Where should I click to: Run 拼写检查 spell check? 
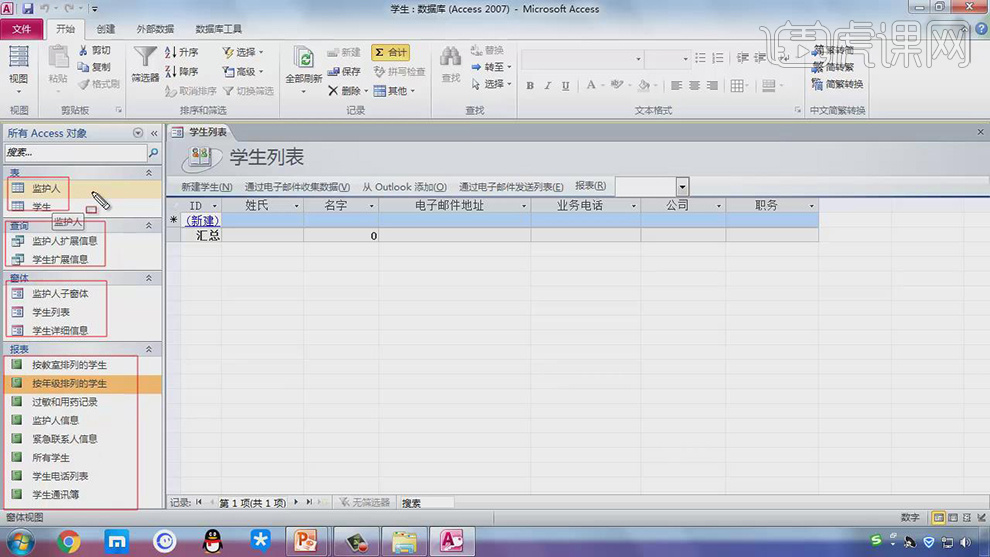[x=399, y=71]
